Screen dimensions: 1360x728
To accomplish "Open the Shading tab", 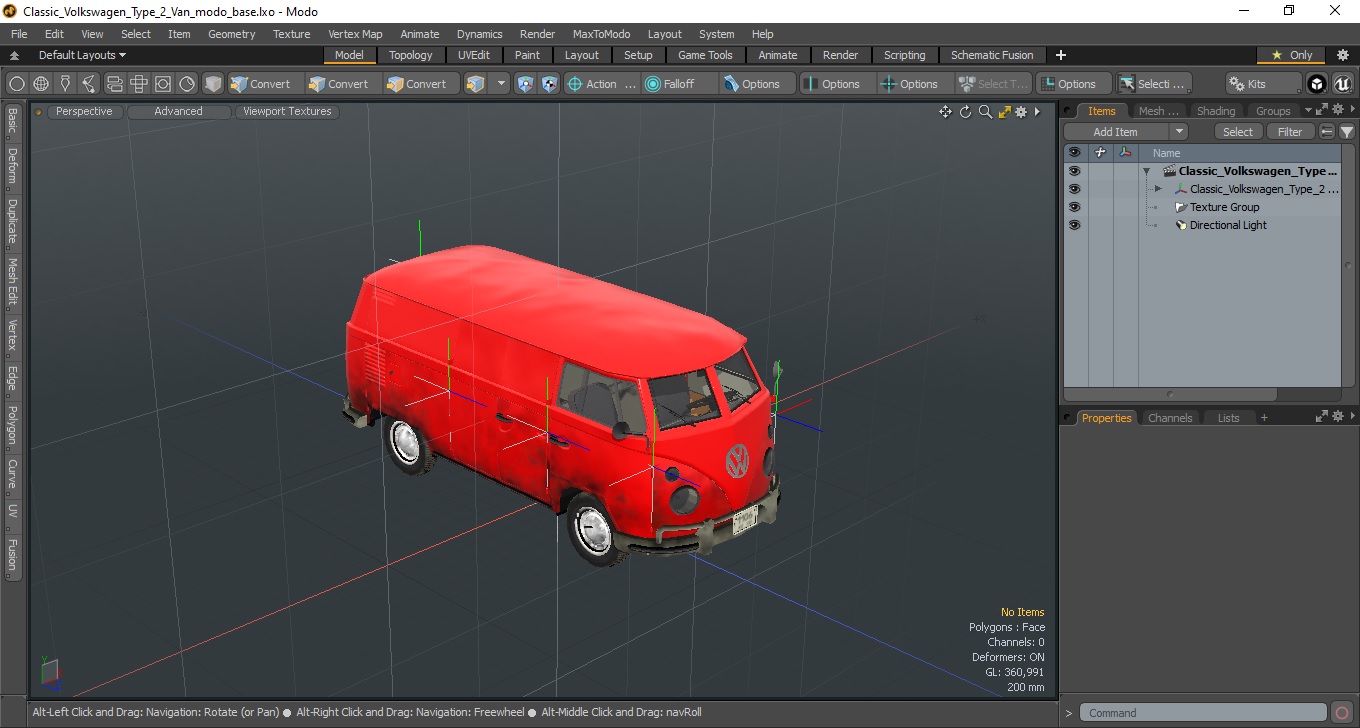I will (1216, 111).
